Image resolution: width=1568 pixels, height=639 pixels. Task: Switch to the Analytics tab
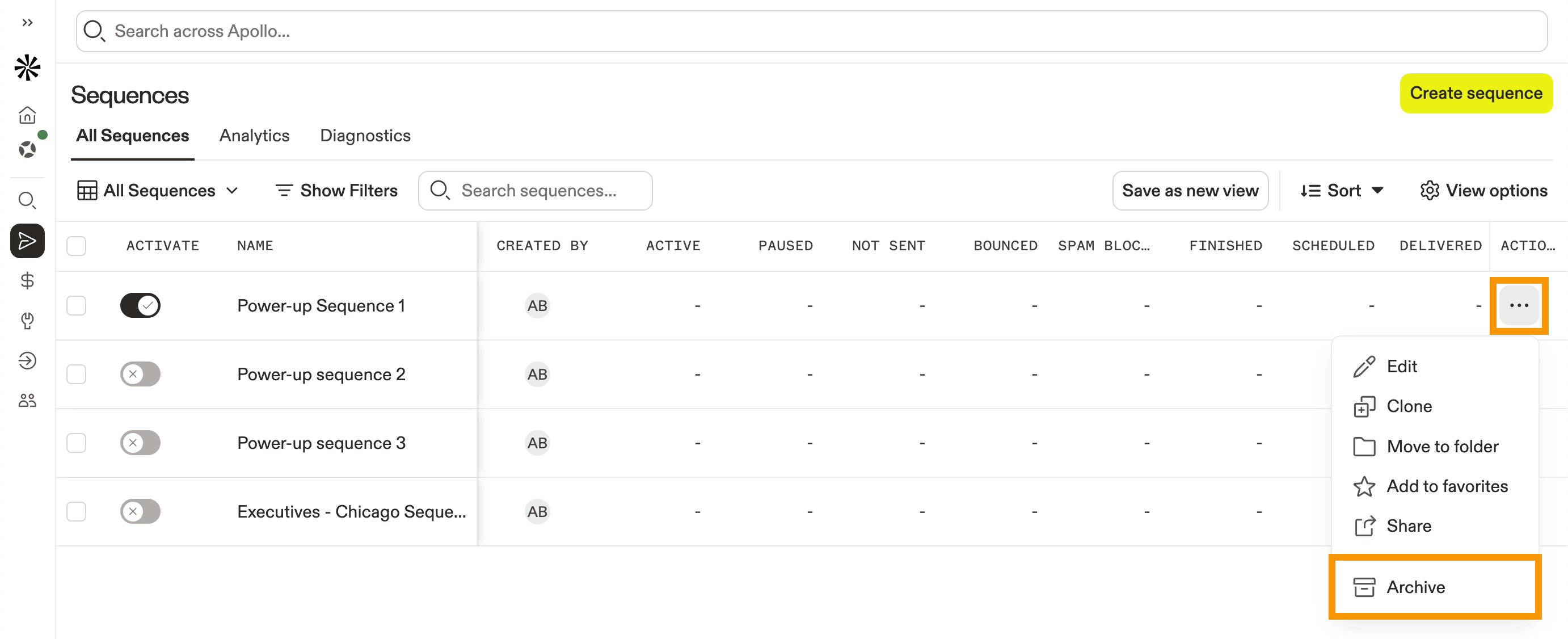[x=254, y=135]
